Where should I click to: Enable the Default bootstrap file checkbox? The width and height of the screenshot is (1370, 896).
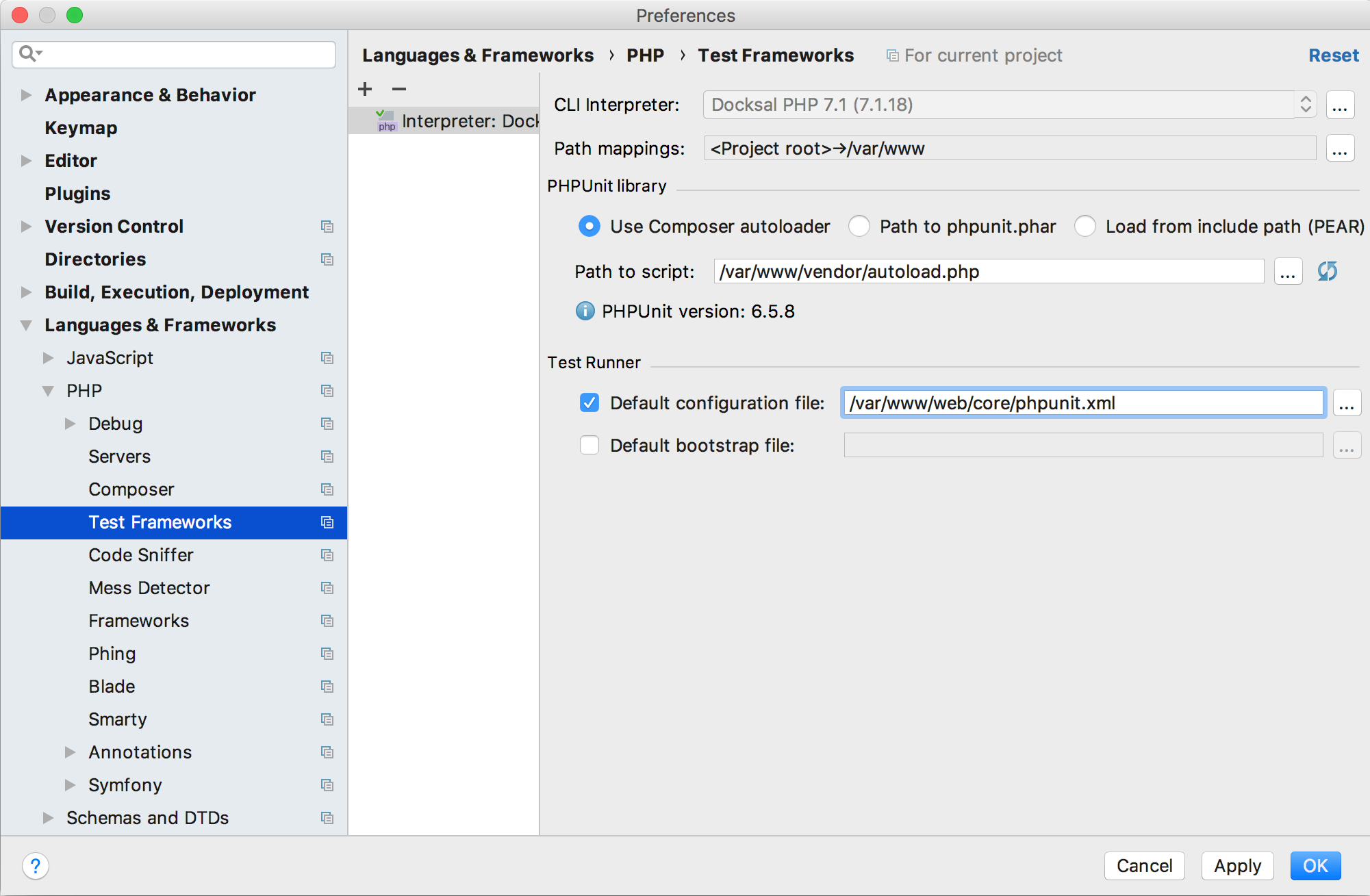[x=589, y=446]
